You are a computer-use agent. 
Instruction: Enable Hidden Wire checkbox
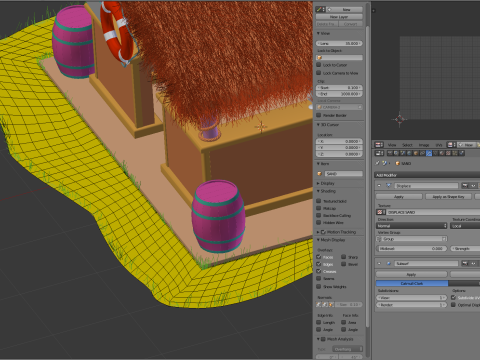point(318,222)
